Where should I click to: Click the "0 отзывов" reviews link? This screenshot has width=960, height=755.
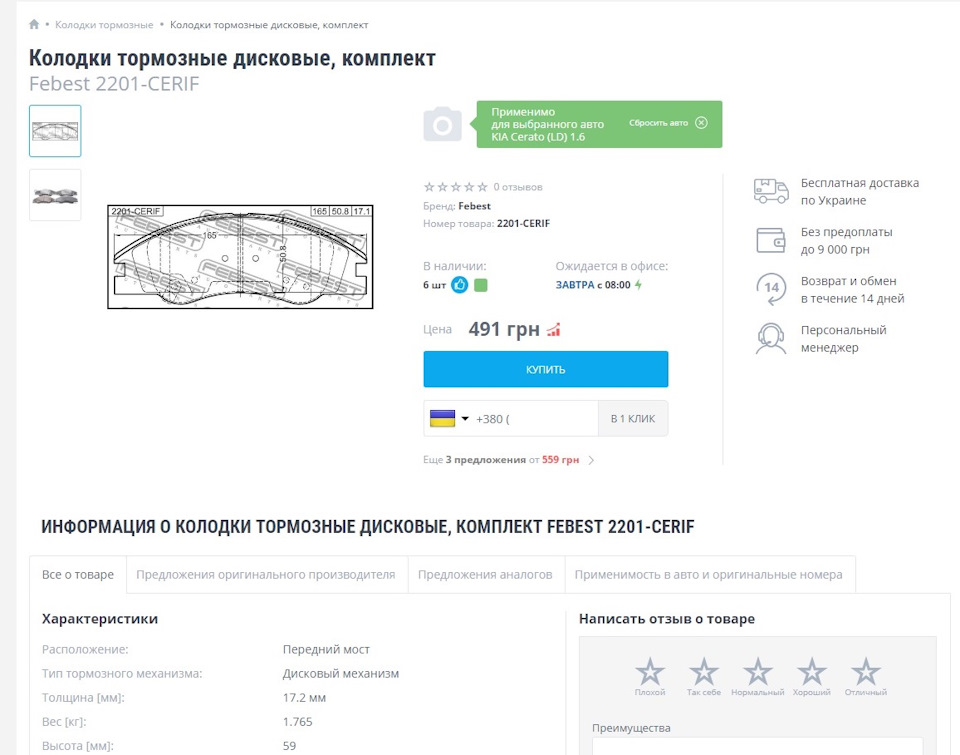(518, 187)
